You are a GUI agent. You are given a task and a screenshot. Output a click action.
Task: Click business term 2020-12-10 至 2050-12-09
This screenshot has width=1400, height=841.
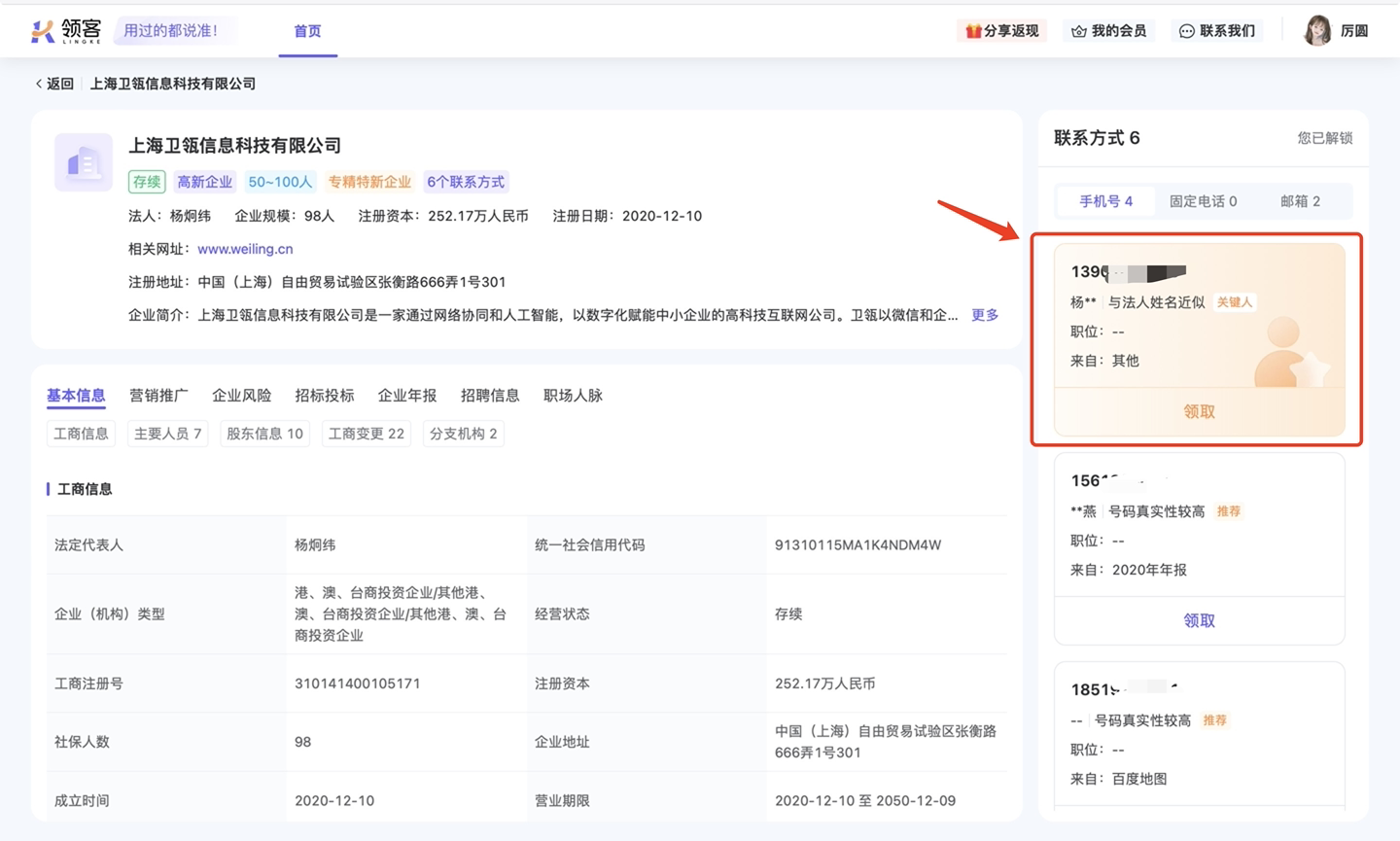point(864,801)
